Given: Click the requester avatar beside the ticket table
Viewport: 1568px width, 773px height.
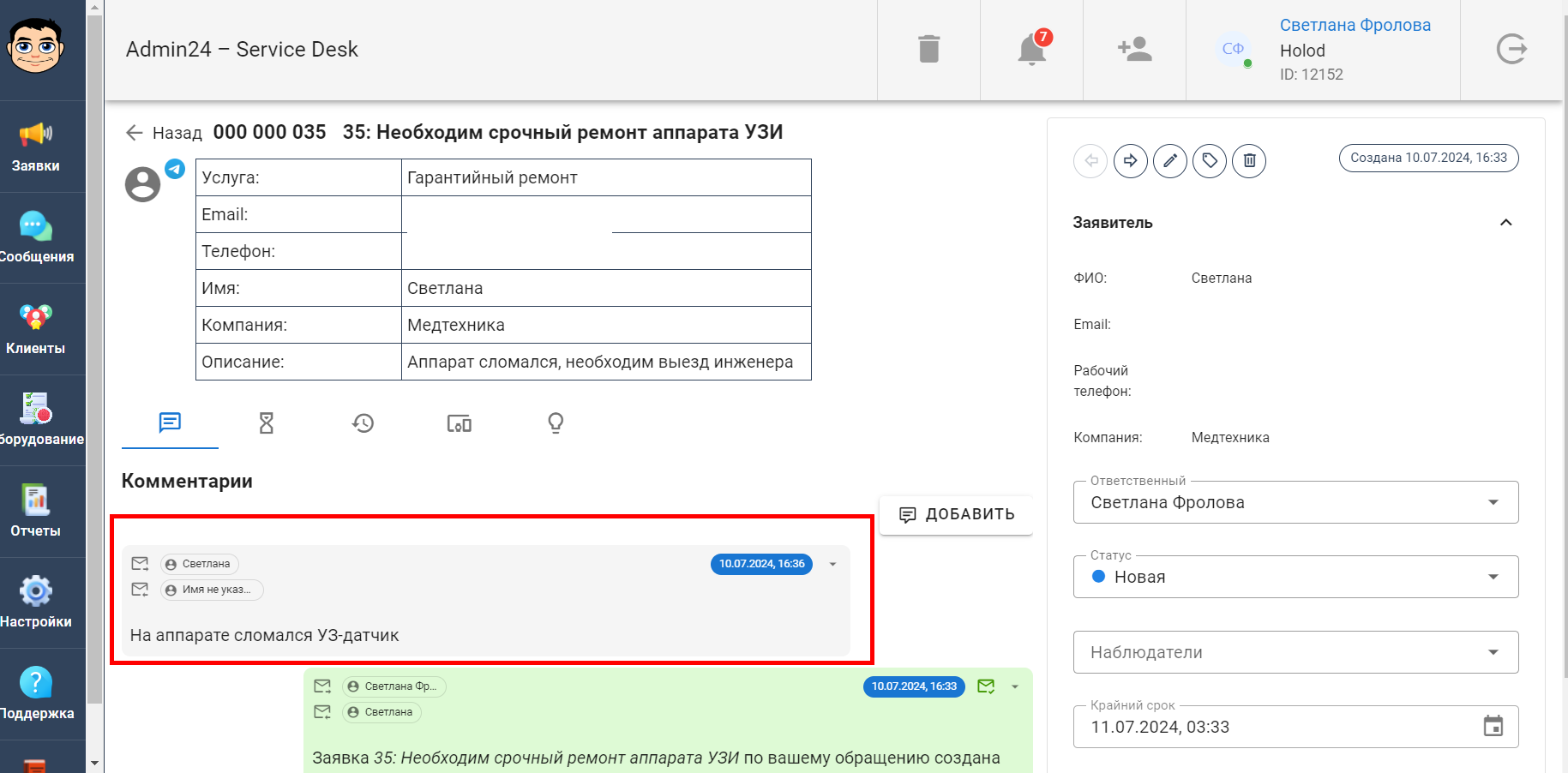Looking at the screenshot, I should pos(142,184).
